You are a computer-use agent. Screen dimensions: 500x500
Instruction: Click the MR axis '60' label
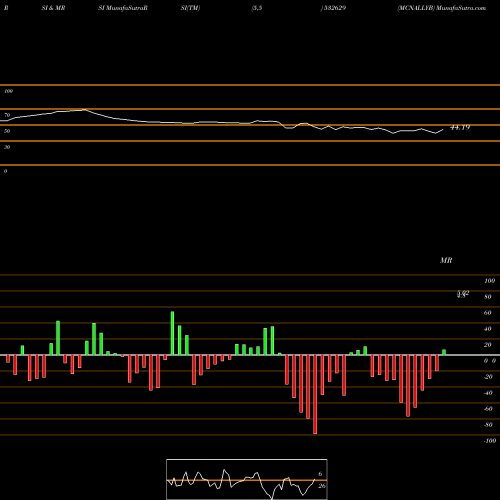pos(488,313)
